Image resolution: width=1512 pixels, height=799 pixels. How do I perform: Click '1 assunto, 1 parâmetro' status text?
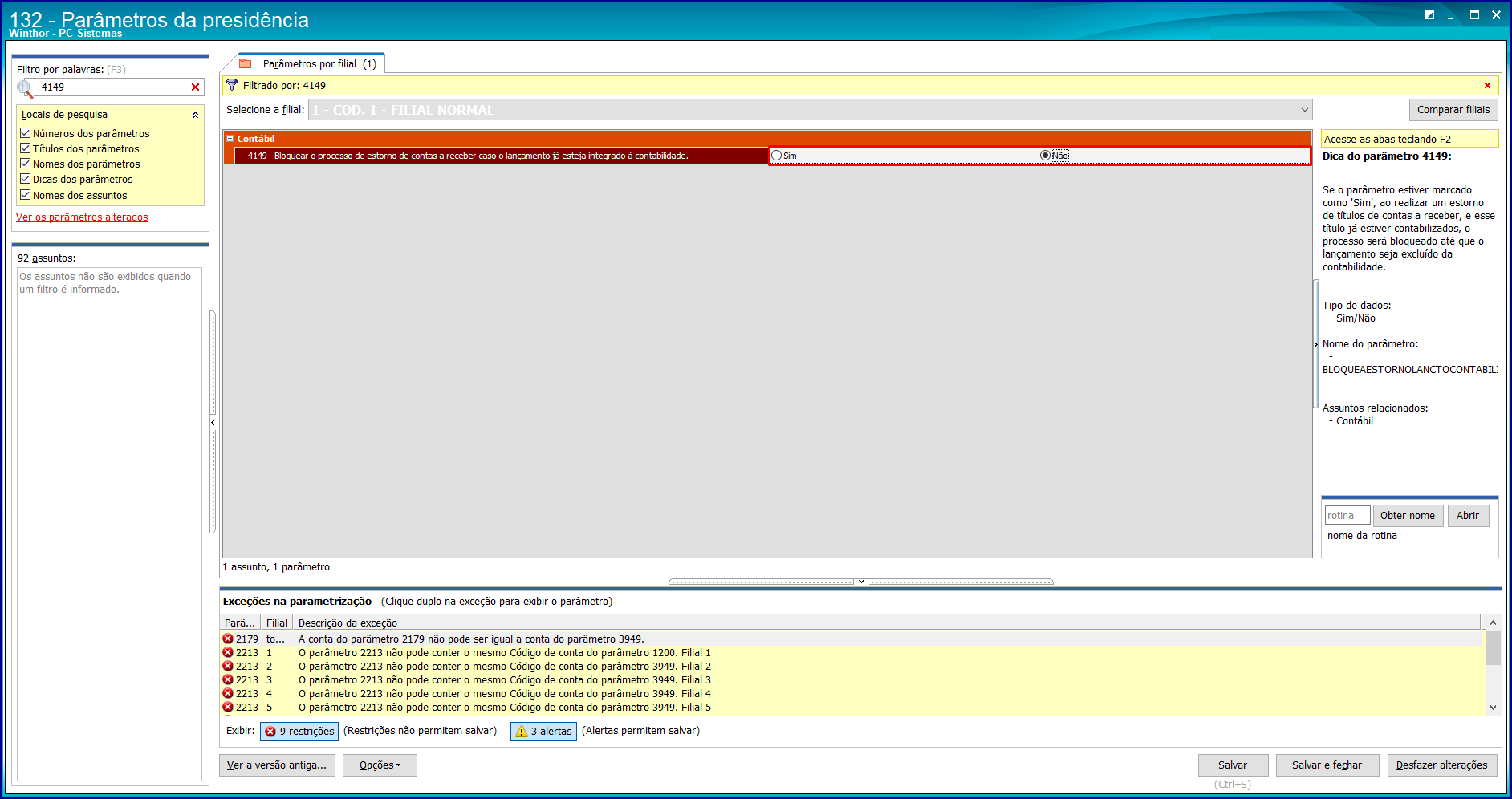tap(276, 567)
